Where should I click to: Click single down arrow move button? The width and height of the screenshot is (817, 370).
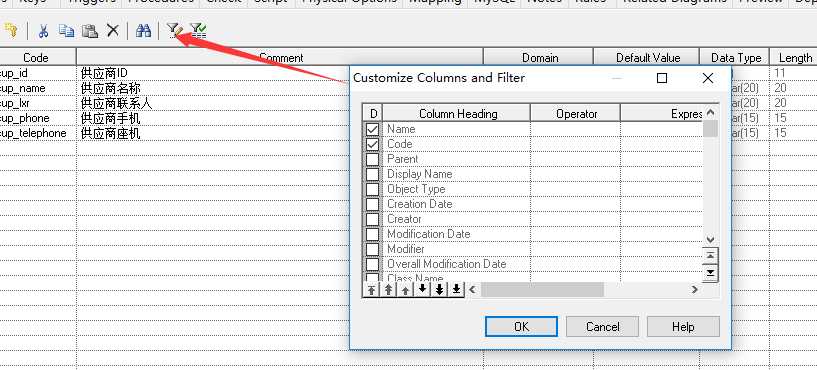click(x=422, y=289)
